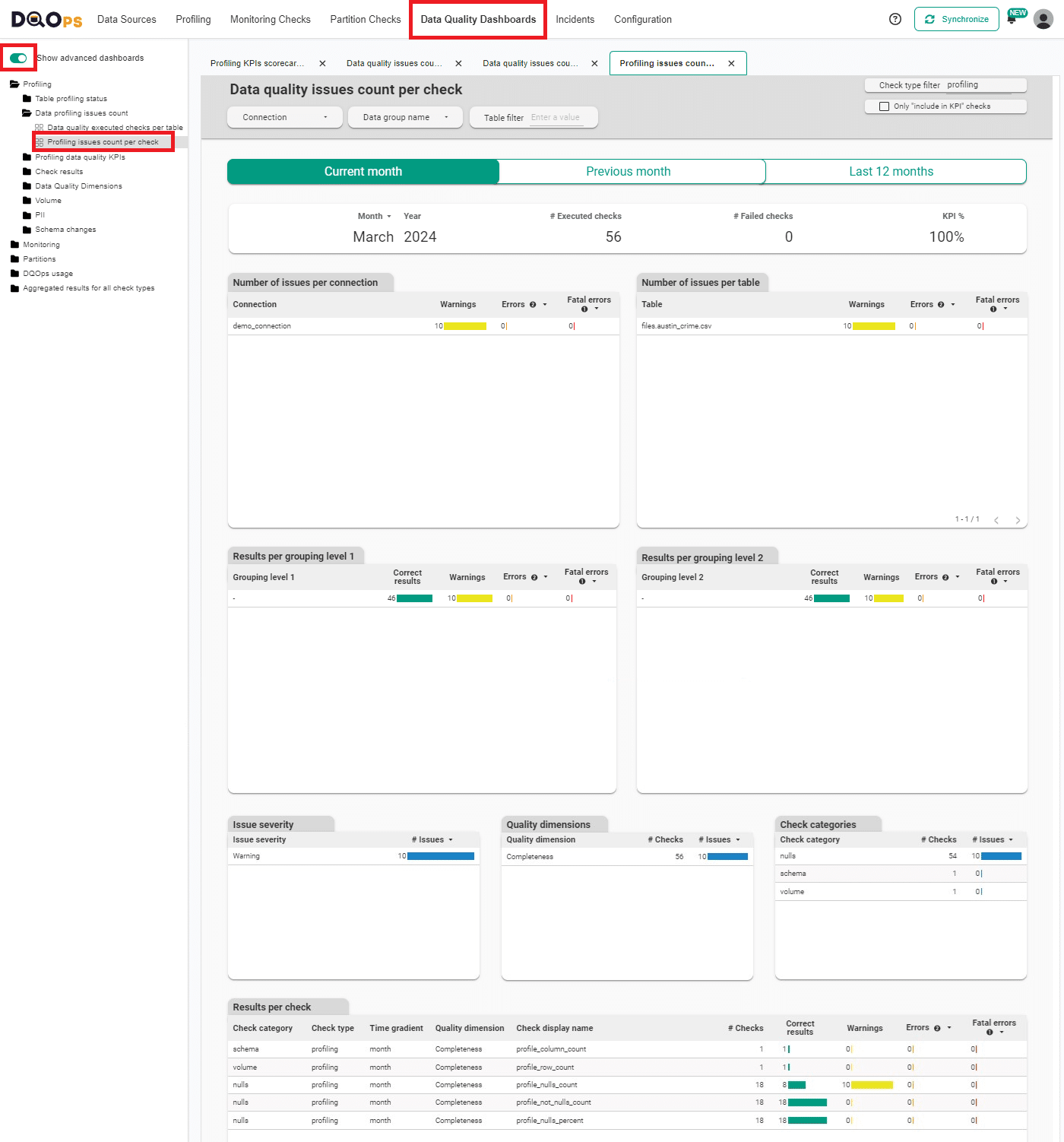Open the DQOps logo on the top bar

pyautogui.click(x=45, y=19)
